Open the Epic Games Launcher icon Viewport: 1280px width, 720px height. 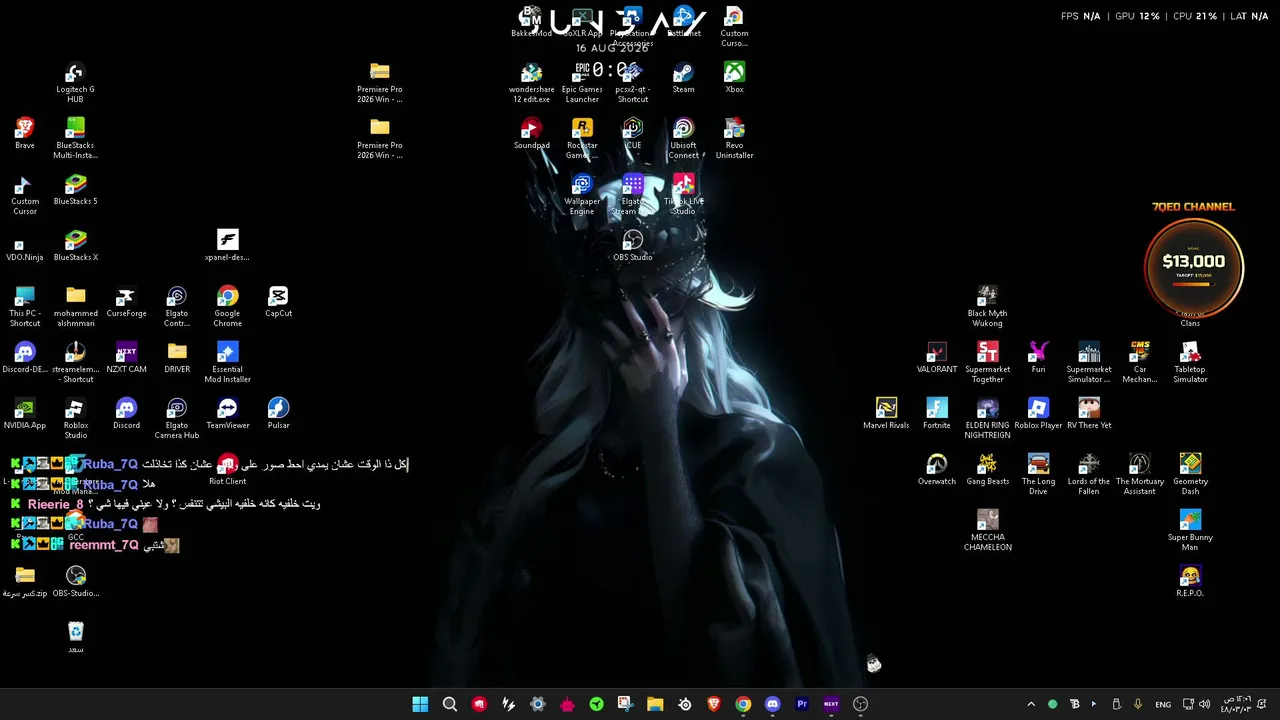pyautogui.click(x=582, y=83)
